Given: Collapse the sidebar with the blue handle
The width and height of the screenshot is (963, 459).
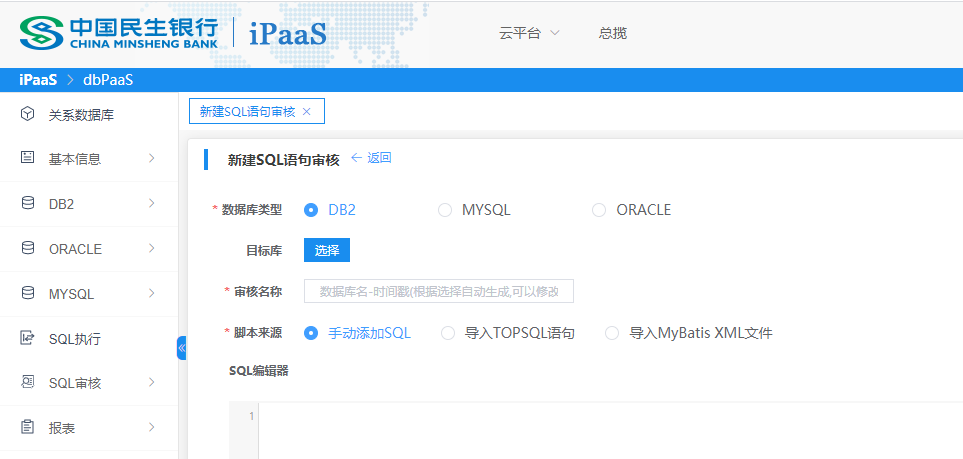Looking at the screenshot, I should tap(182, 348).
